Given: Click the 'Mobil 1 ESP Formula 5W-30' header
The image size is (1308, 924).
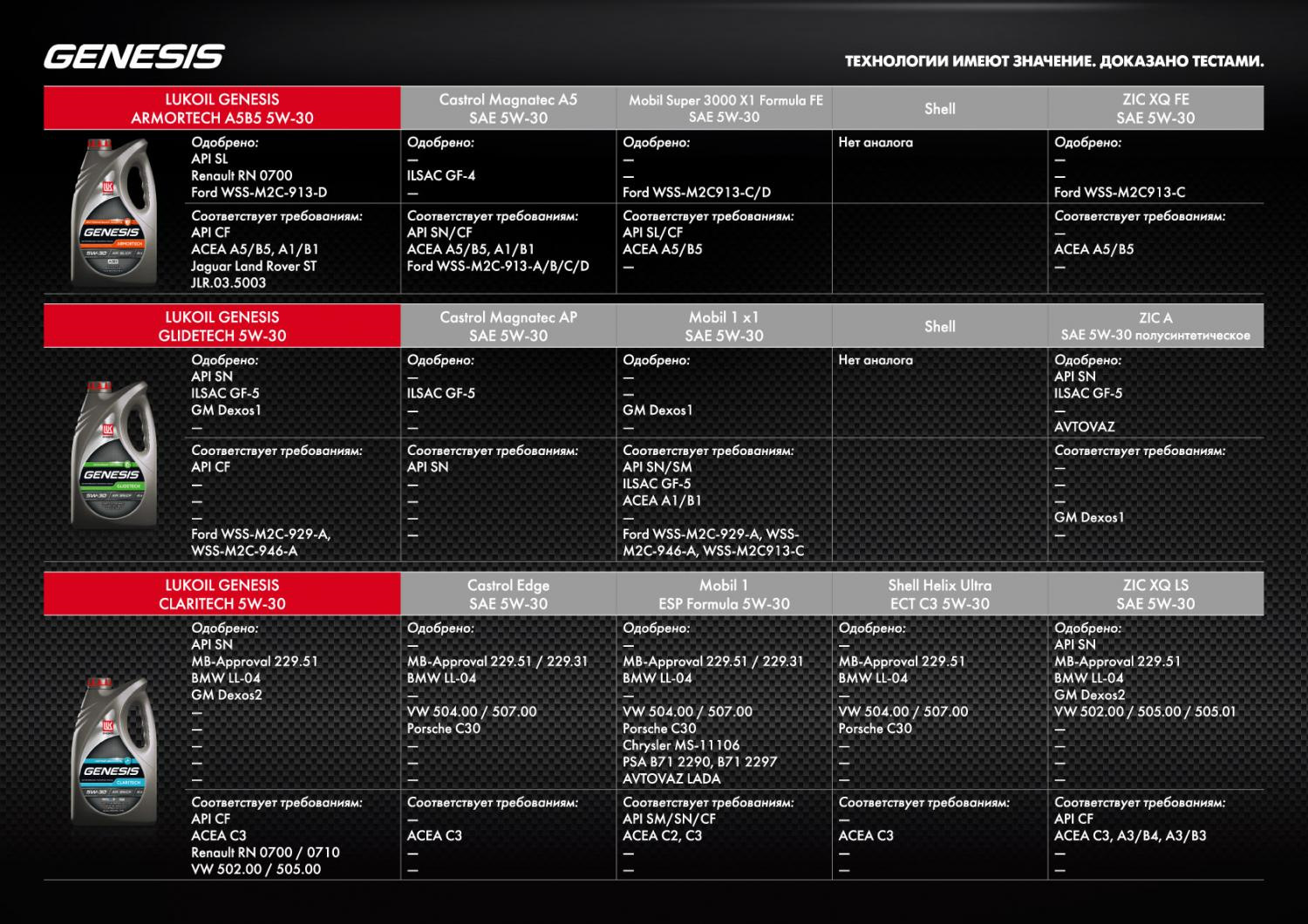Looking at the screenshot, I should pos(725,594).
